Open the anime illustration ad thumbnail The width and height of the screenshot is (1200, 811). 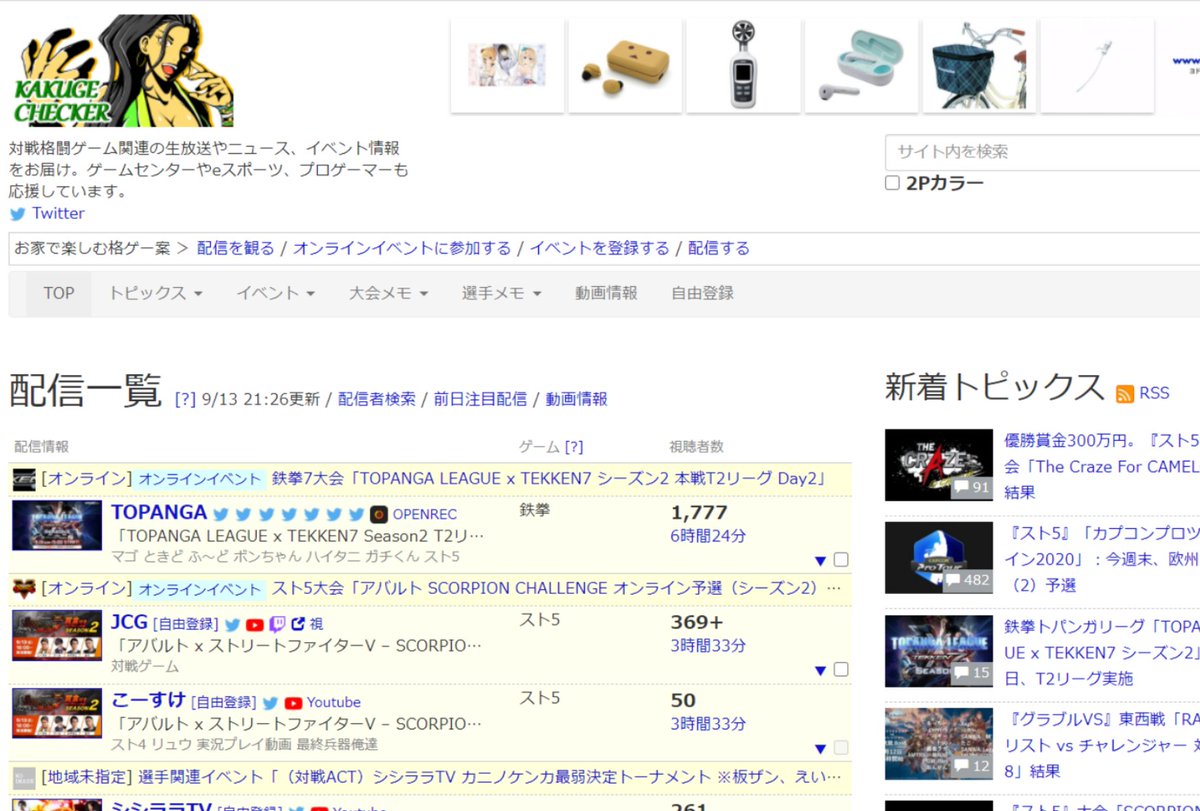click(x=507, y=65)
